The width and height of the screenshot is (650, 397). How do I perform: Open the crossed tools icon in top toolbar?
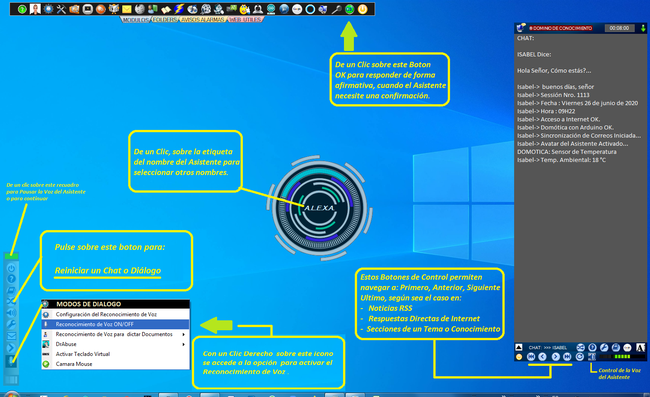point(61,9)
